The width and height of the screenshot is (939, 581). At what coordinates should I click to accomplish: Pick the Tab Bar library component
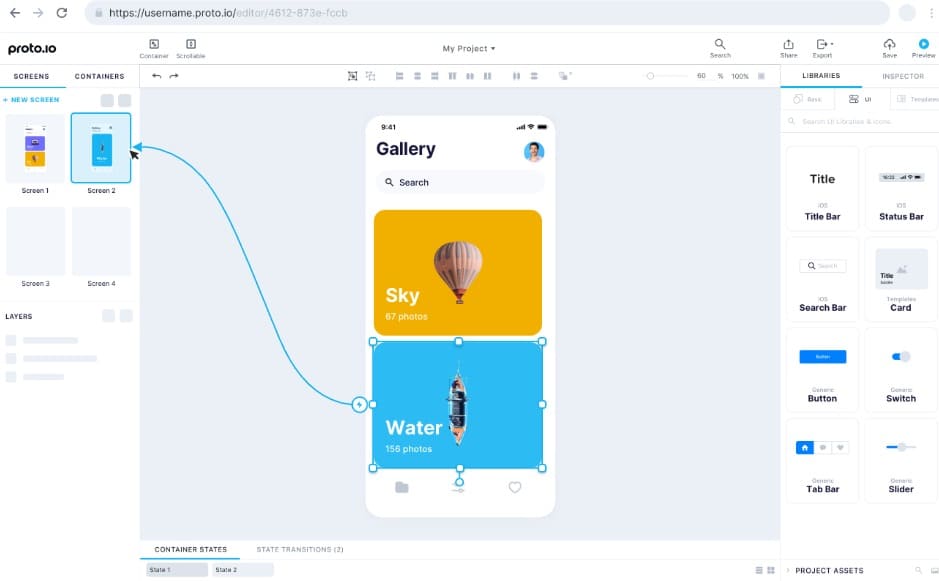822,462
